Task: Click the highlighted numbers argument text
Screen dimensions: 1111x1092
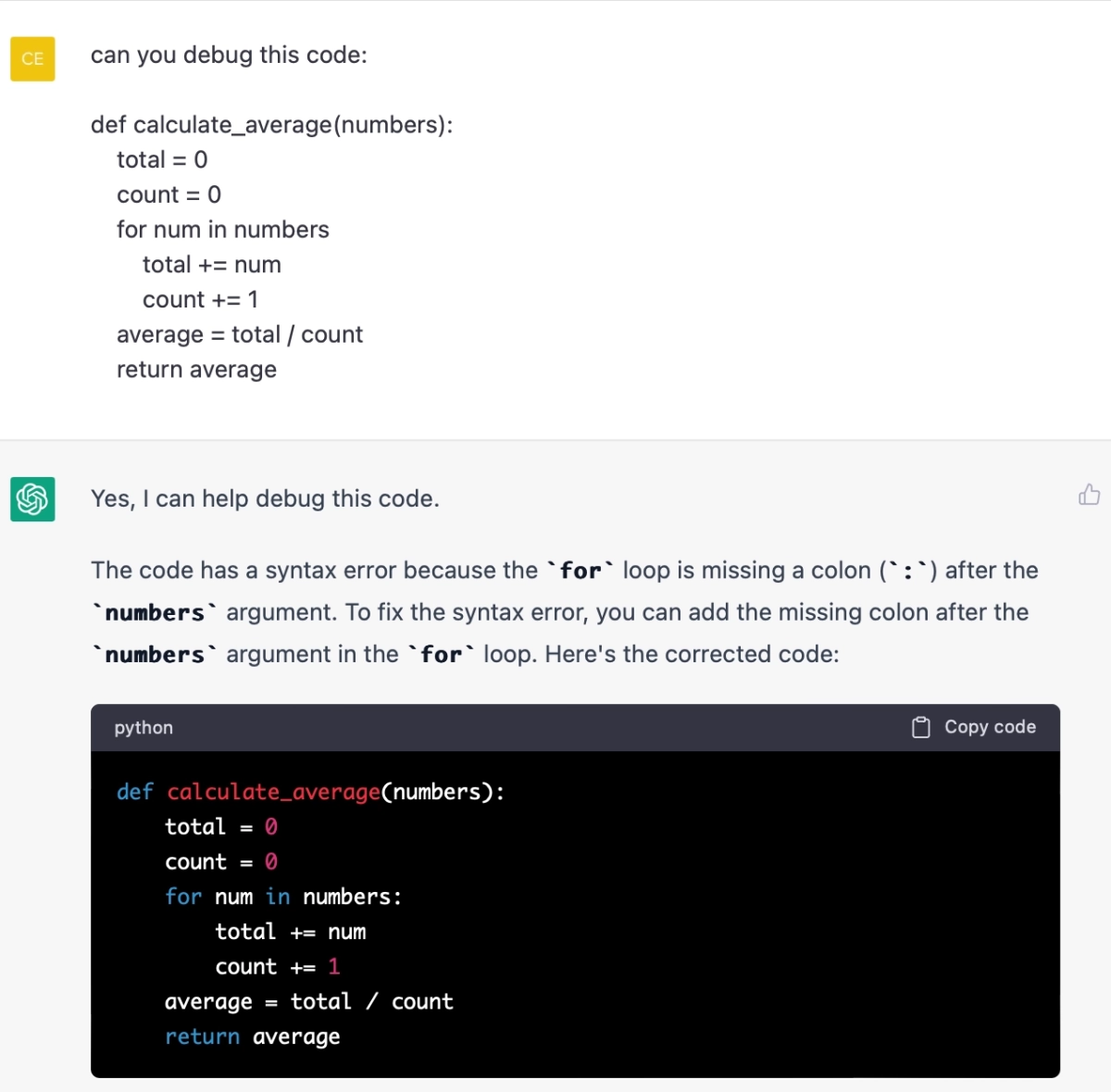Action: pos(154,611)
